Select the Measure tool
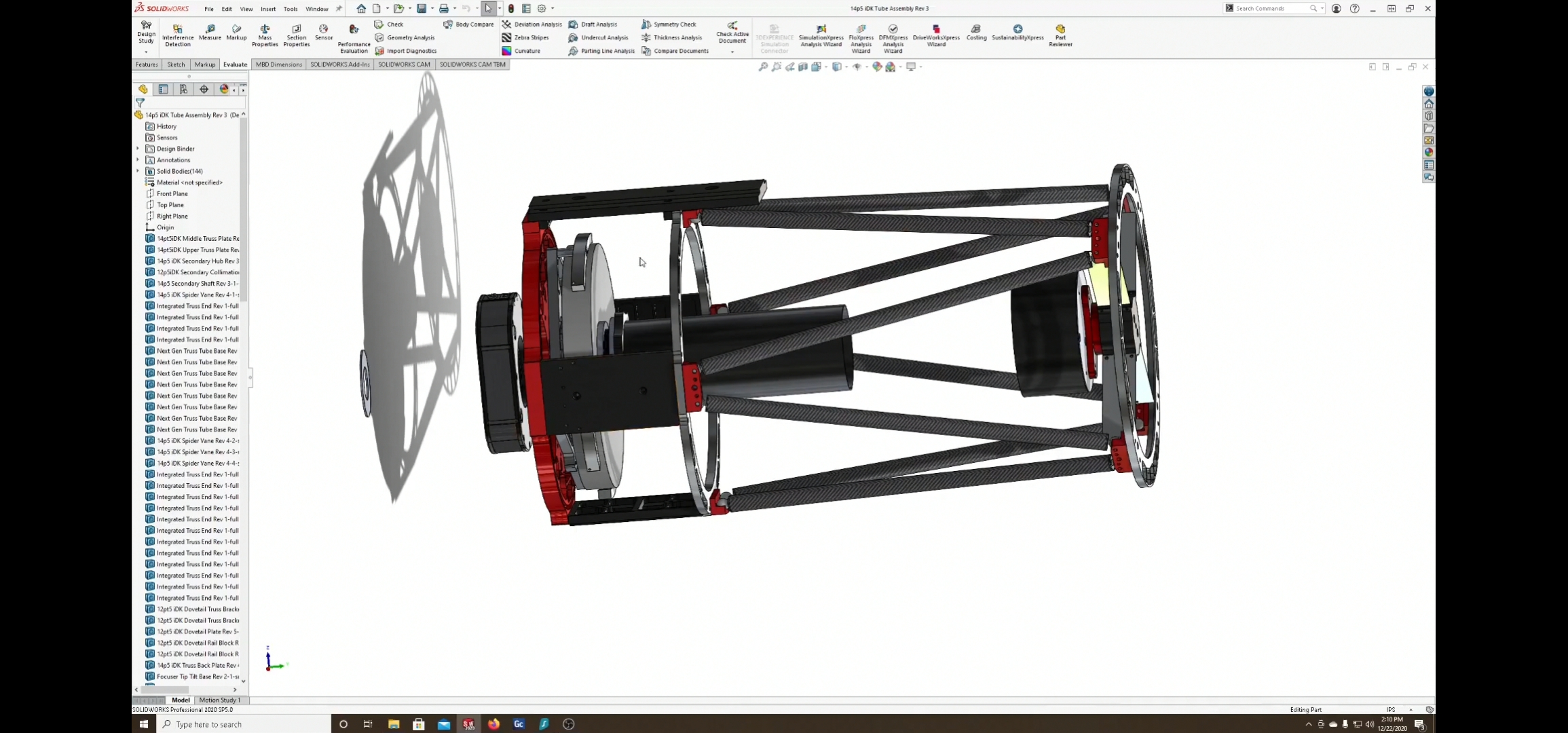 (x=210, y=33)
